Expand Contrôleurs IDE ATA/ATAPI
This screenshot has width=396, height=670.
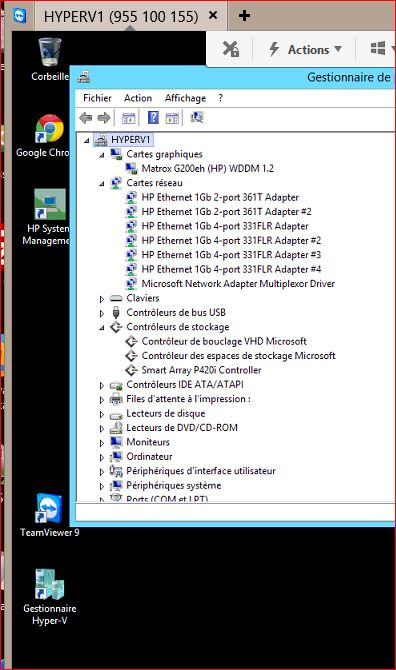tap(102, 385)
